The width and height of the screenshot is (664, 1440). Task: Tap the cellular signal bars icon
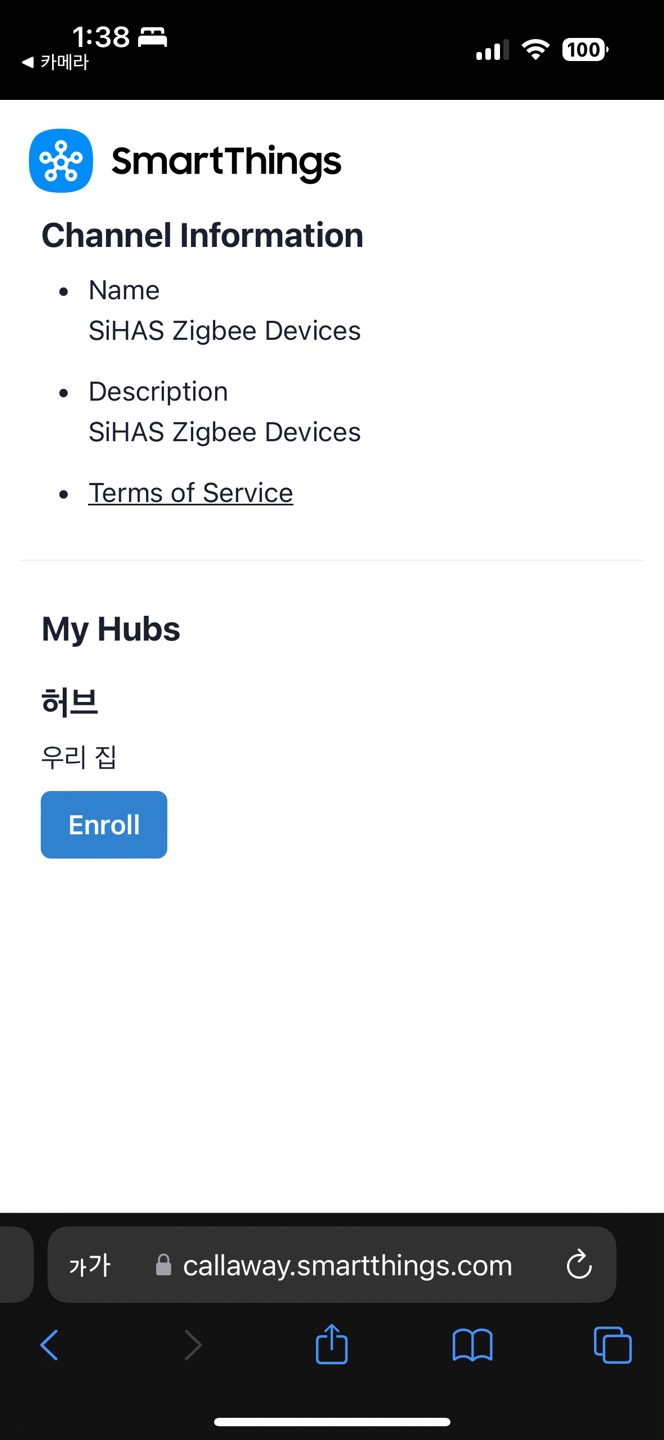tap(491, 50)
